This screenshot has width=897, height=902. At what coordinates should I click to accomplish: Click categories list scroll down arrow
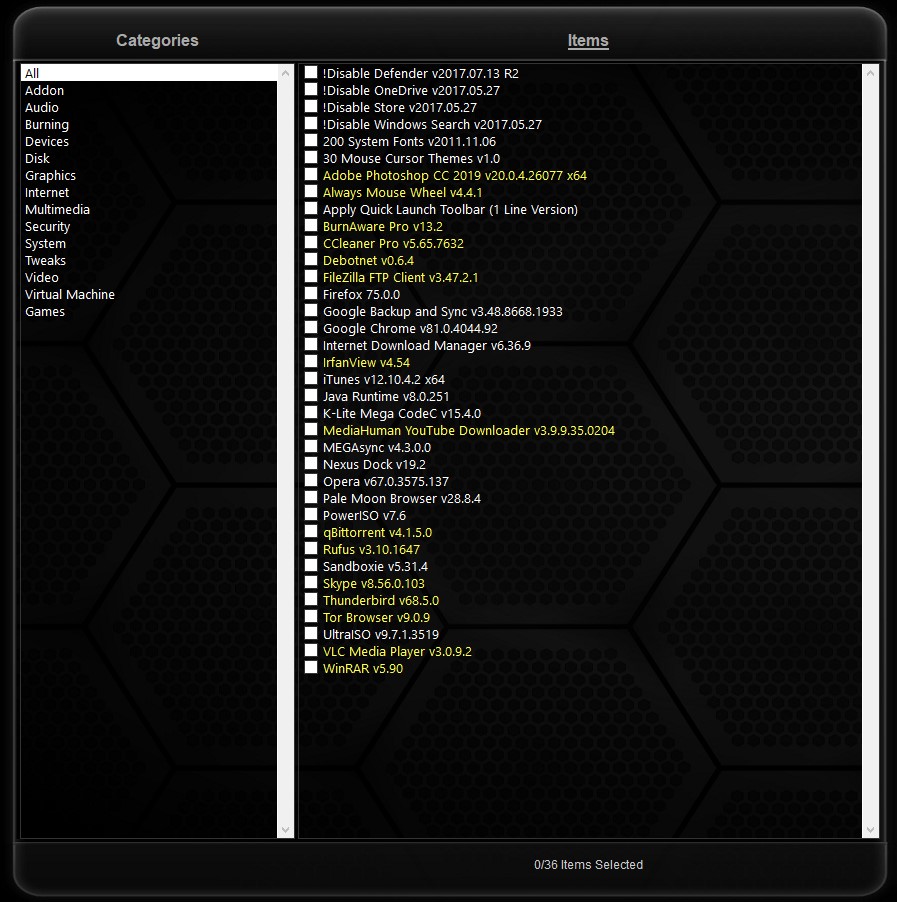285,830
